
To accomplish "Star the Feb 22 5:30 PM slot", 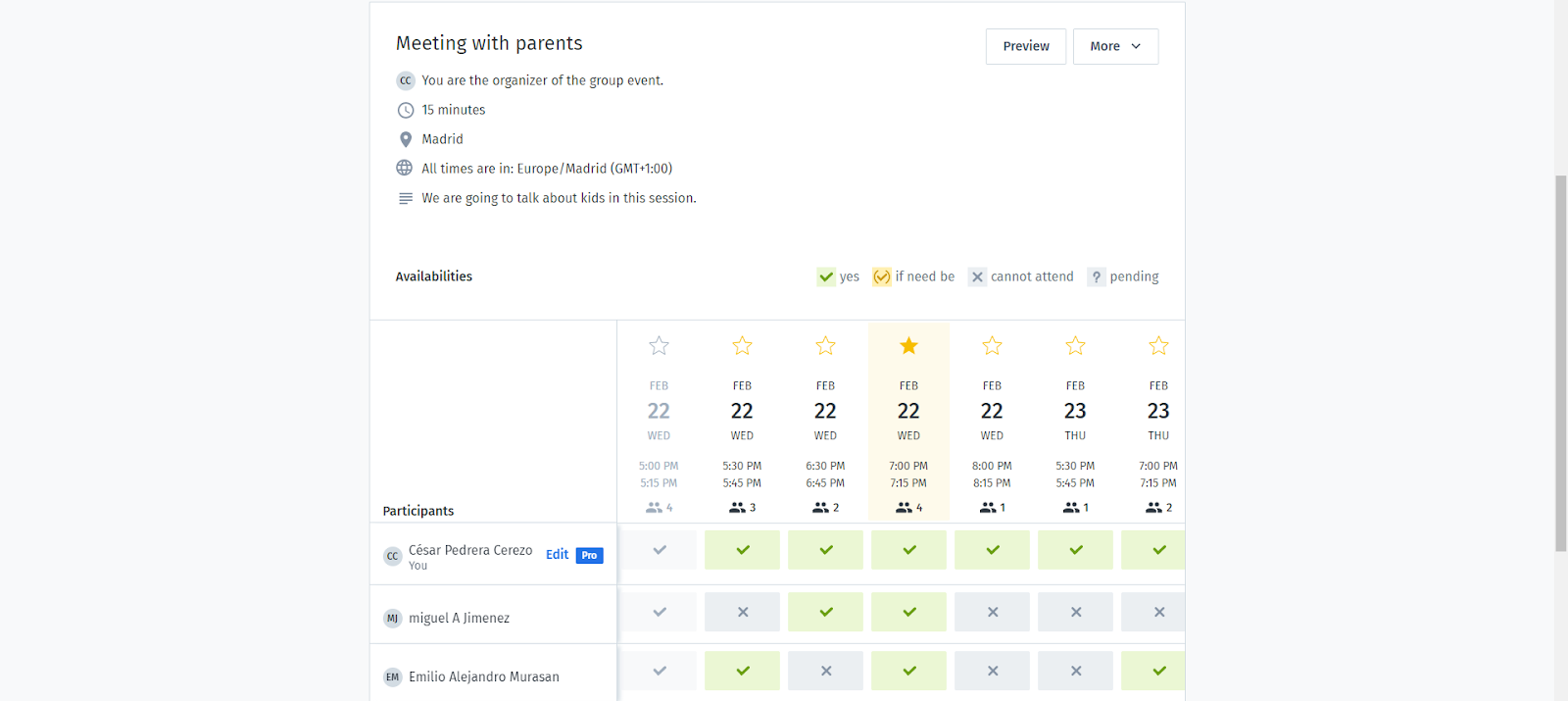I will [742, 346].
